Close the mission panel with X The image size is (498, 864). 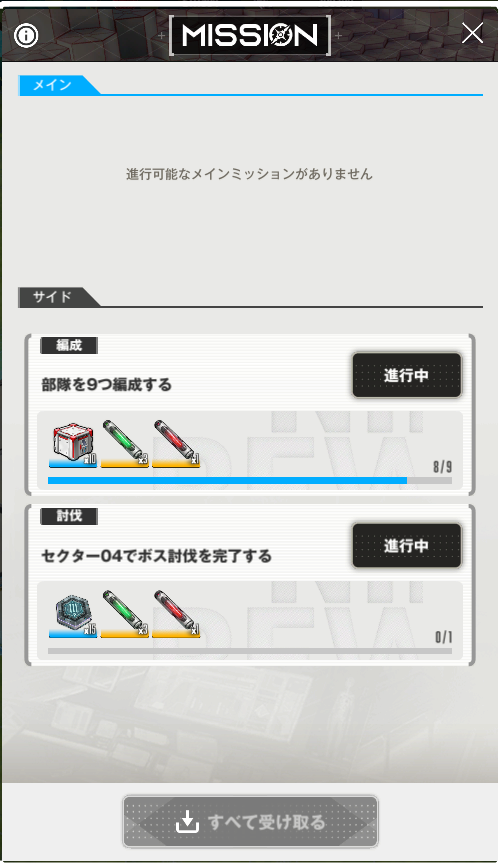[472, 34]
